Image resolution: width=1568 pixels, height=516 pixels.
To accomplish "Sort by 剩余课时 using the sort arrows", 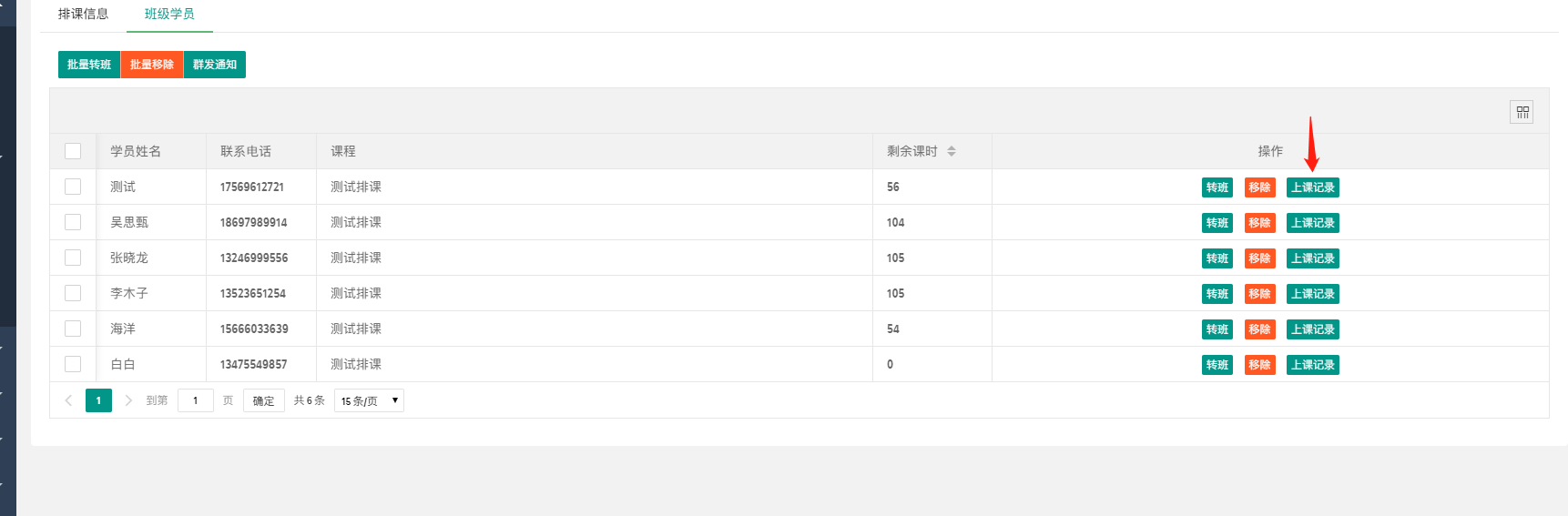I will pyautogui.click(x=952, y=151).
